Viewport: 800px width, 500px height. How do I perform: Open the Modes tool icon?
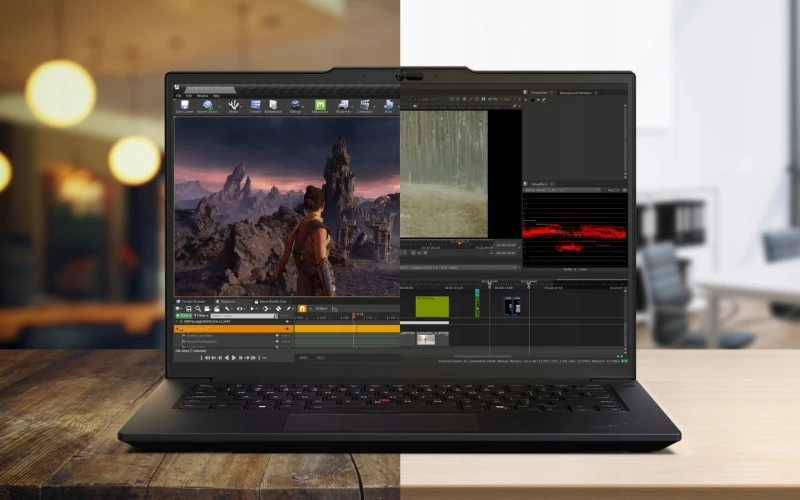pos(234,104)
